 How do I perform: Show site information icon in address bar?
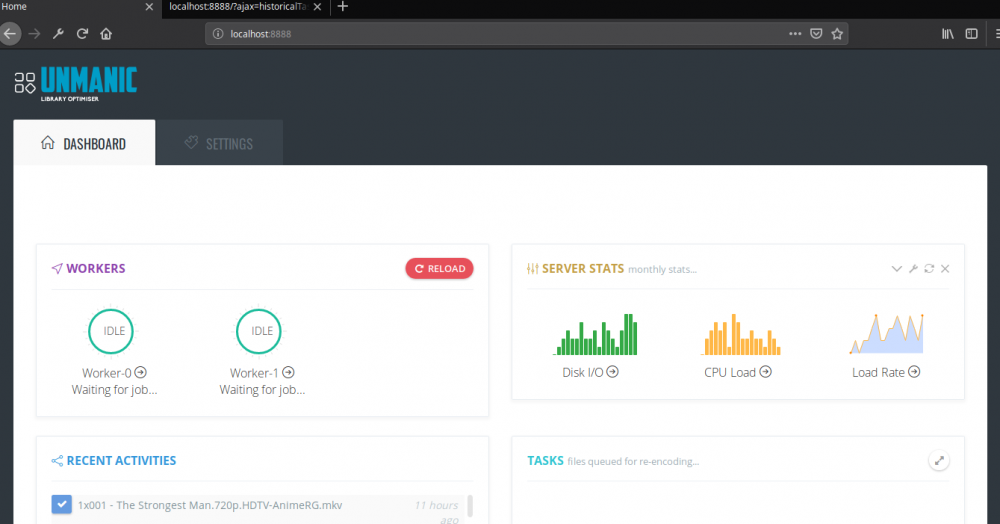(218, 34)
